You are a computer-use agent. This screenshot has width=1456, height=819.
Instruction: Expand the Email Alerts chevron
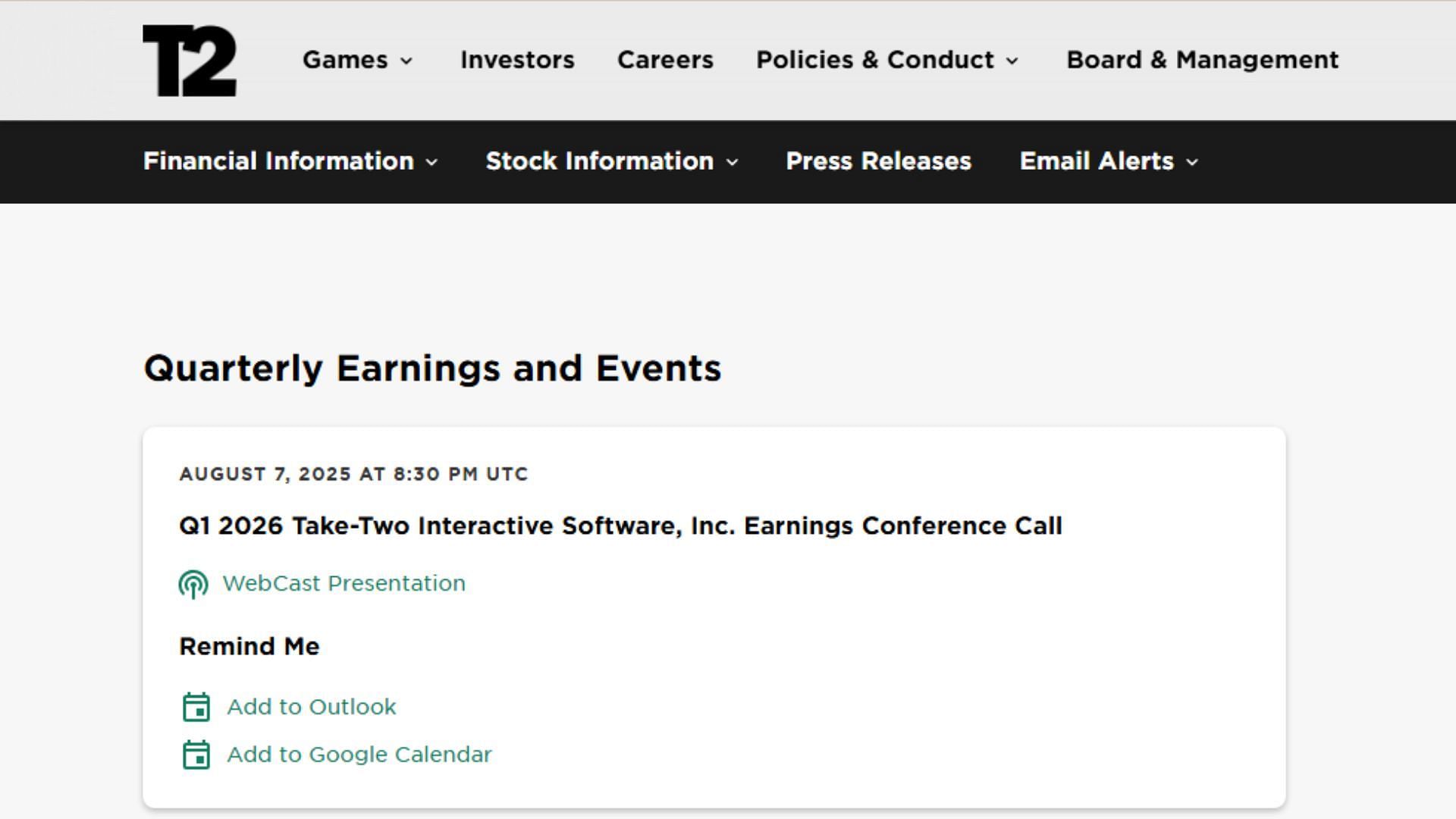(x=1192, y=162)
